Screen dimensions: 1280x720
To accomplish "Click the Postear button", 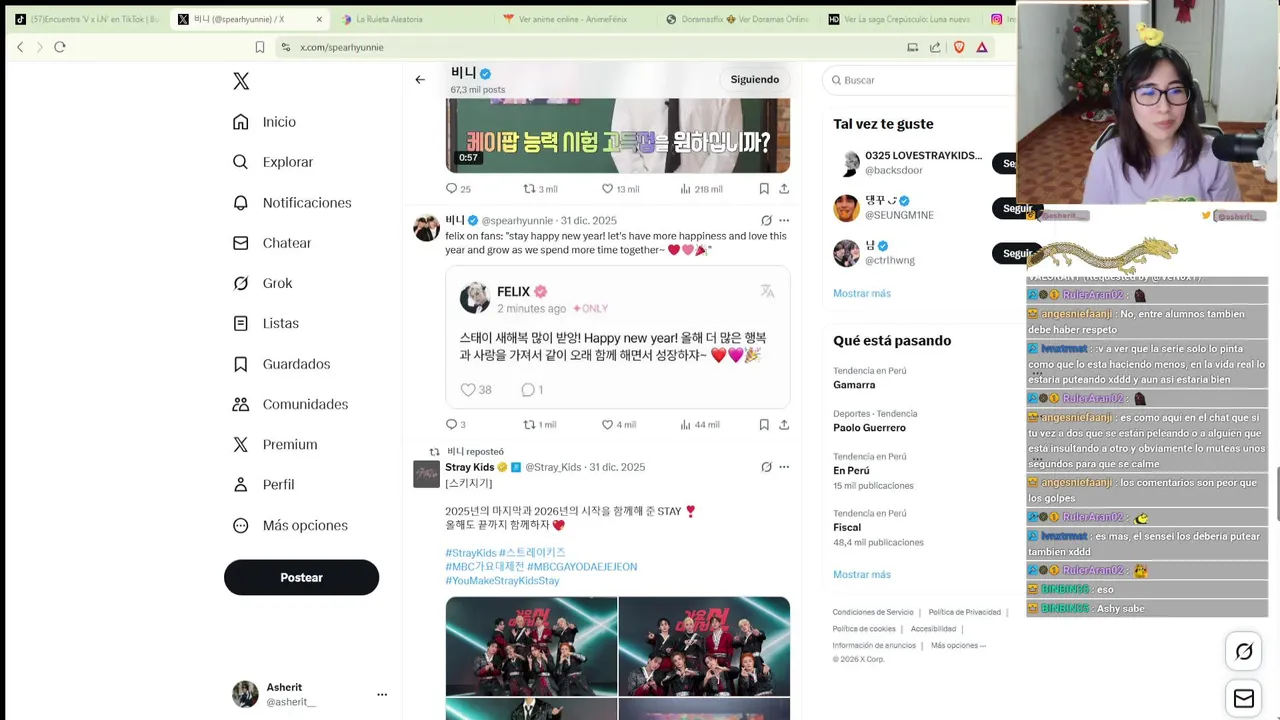I will pos(301,577).
